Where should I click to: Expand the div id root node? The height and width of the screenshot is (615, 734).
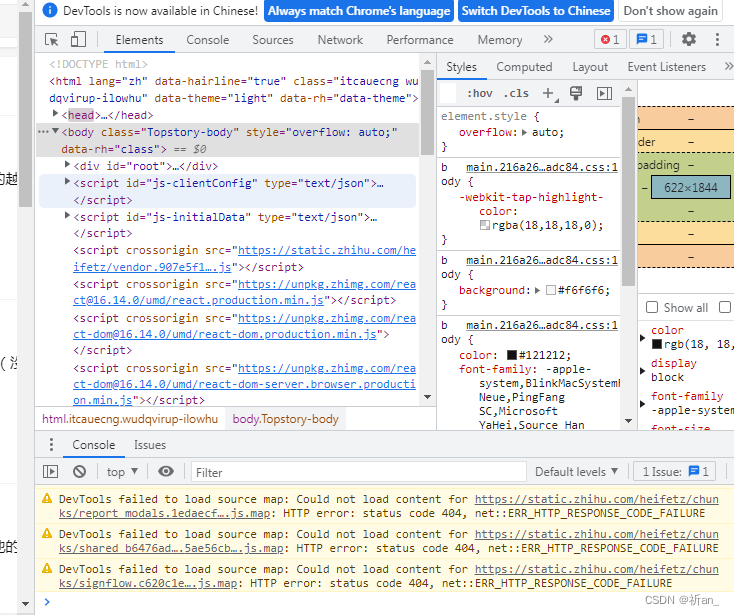67,165
